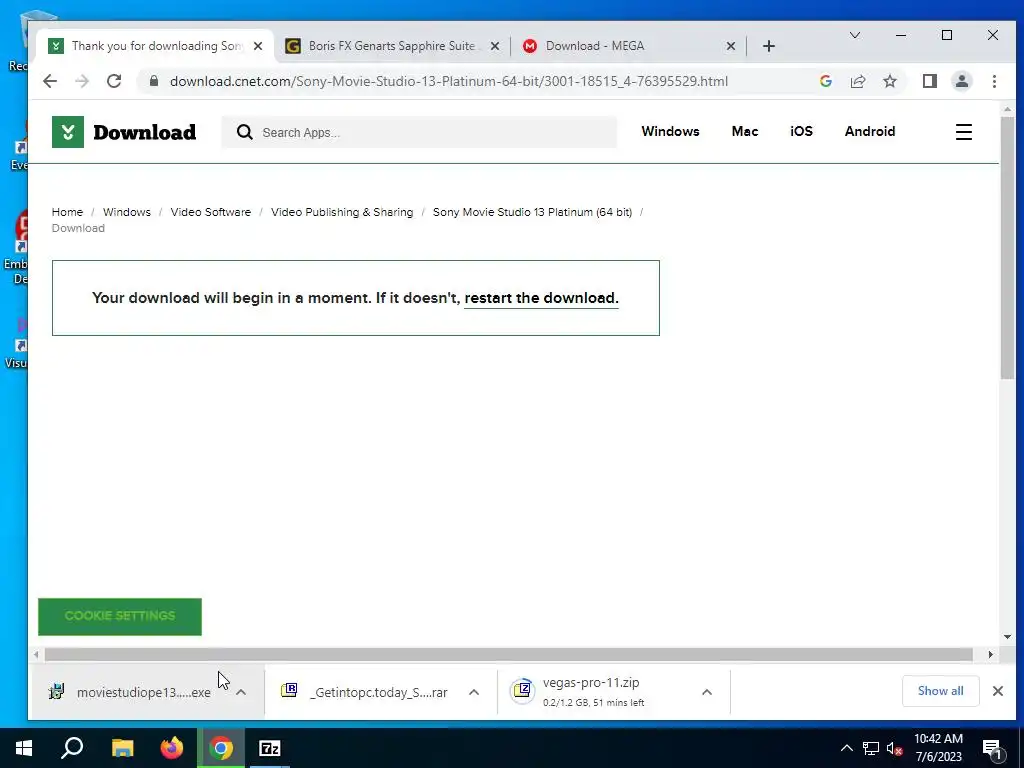Open the Android category
This screenshot has height=768, width=1024.
[x=869, y=131]
